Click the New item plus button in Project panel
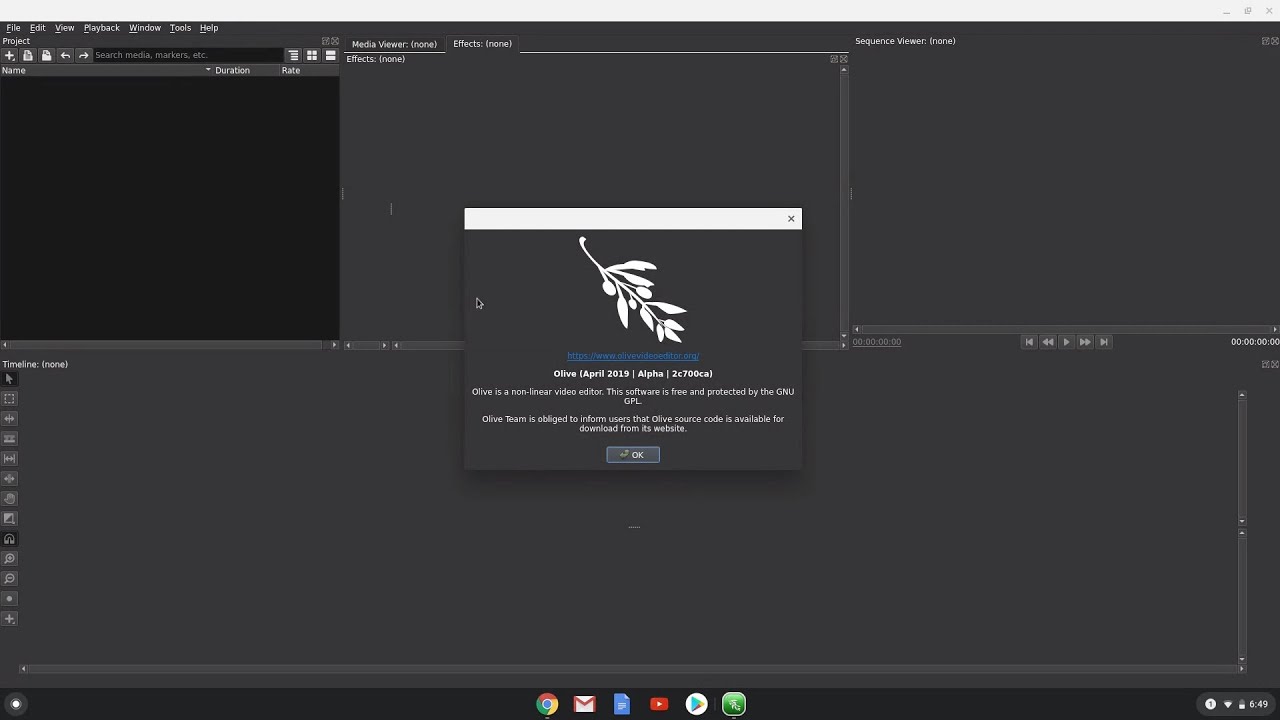This screenshot has width=1280, height=720. click(10, 55)
